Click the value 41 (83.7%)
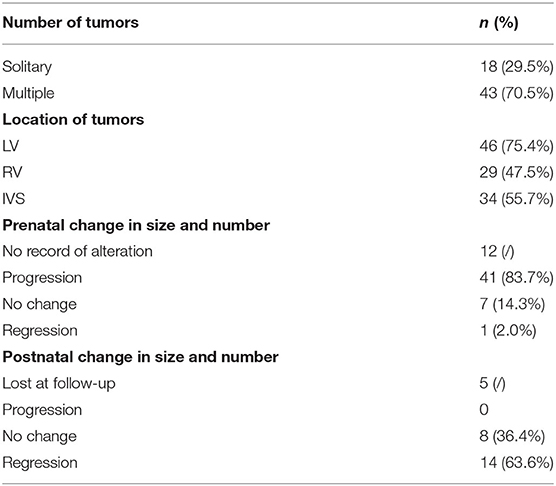The height and width of the screenshot is (486, 556). (x=516, y=278)
